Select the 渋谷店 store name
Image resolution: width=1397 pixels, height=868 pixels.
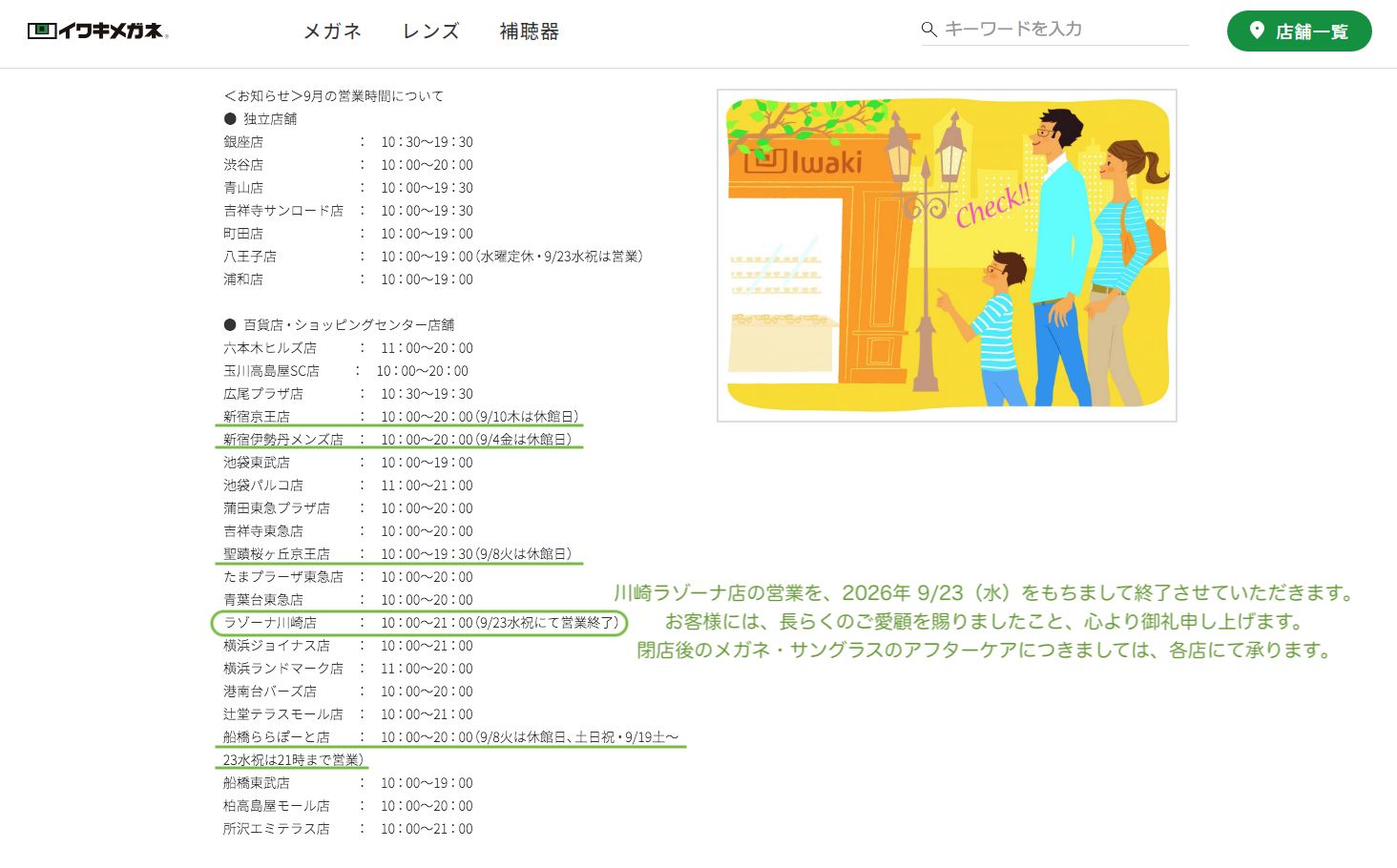pos(243,165)
